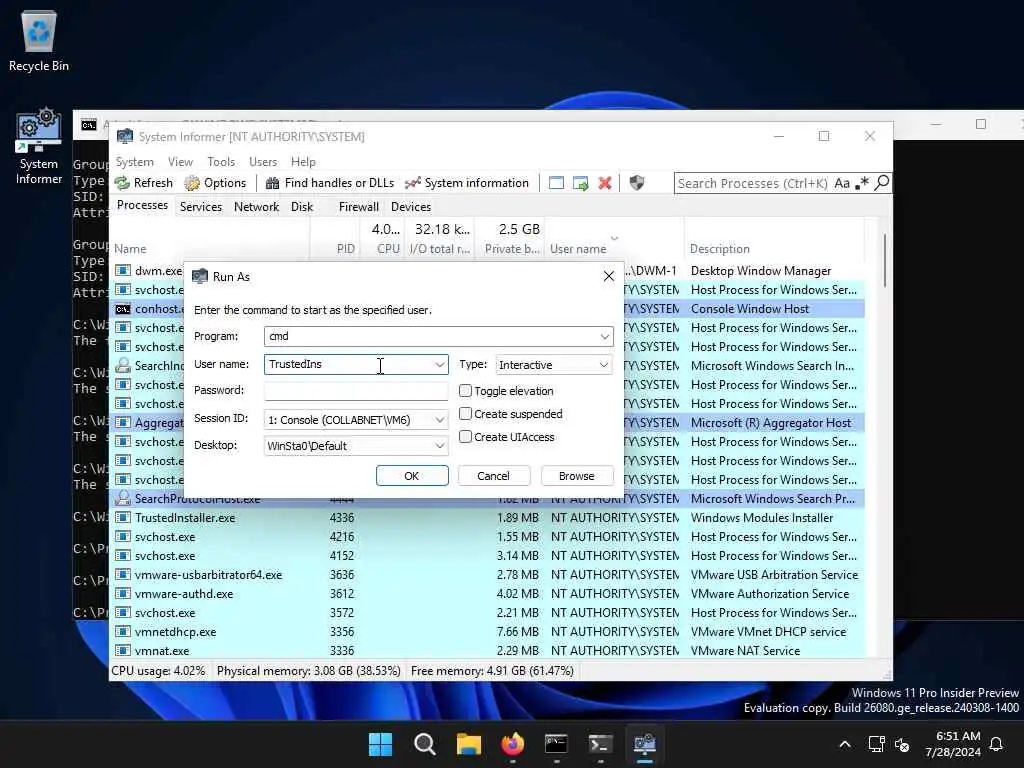Open the Windows Start menu
Image resolution: width=1024 pixels, height=768 pixels.
point(380,744)
